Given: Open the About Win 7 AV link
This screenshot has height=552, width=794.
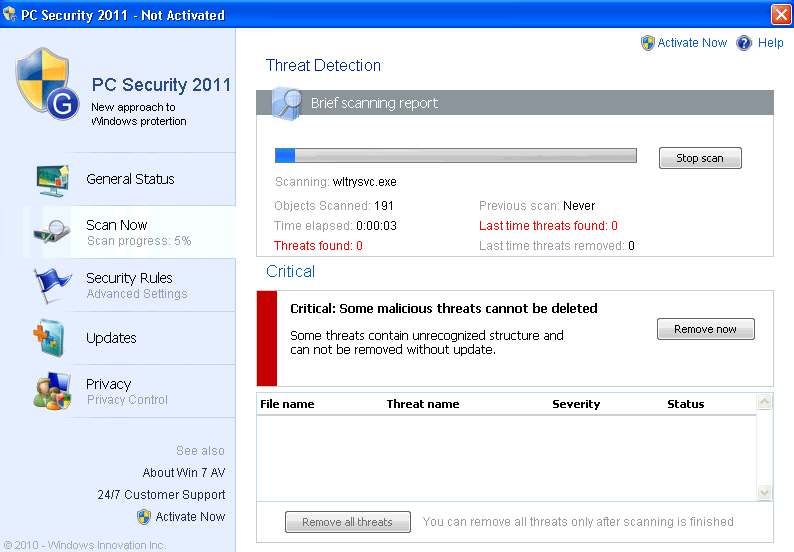Looking at the screenshot, I should (183, 473).
